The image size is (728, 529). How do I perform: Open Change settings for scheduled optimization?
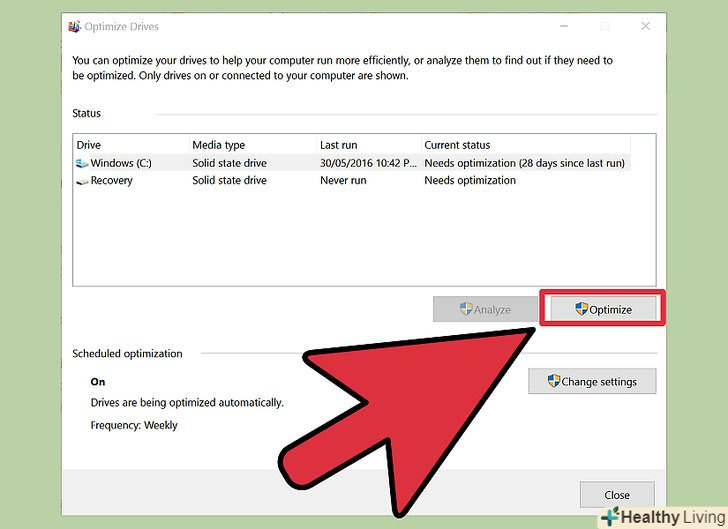point(592,381)
